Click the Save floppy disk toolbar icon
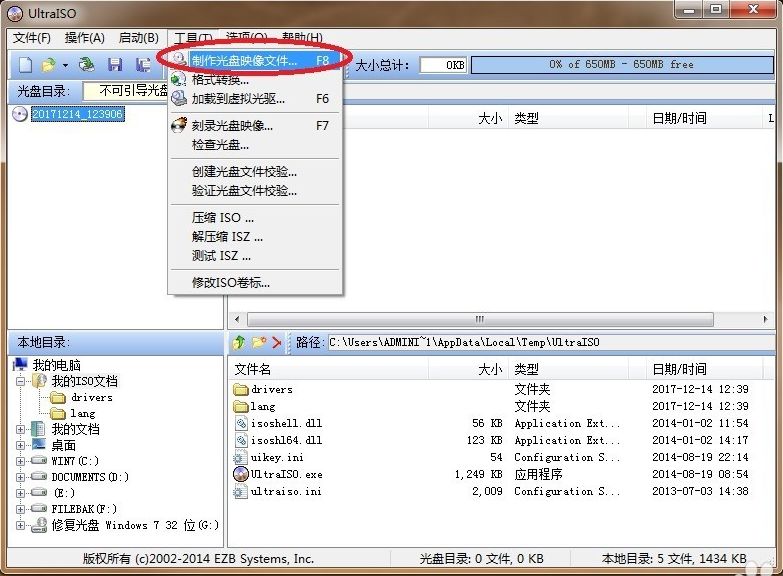 click(x=115, y=64)
